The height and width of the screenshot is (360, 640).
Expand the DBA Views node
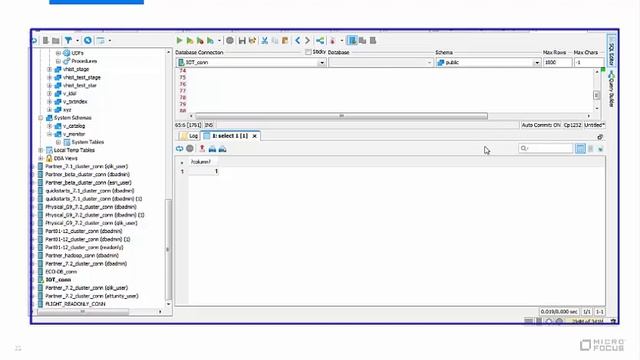[x=41, y=158]
